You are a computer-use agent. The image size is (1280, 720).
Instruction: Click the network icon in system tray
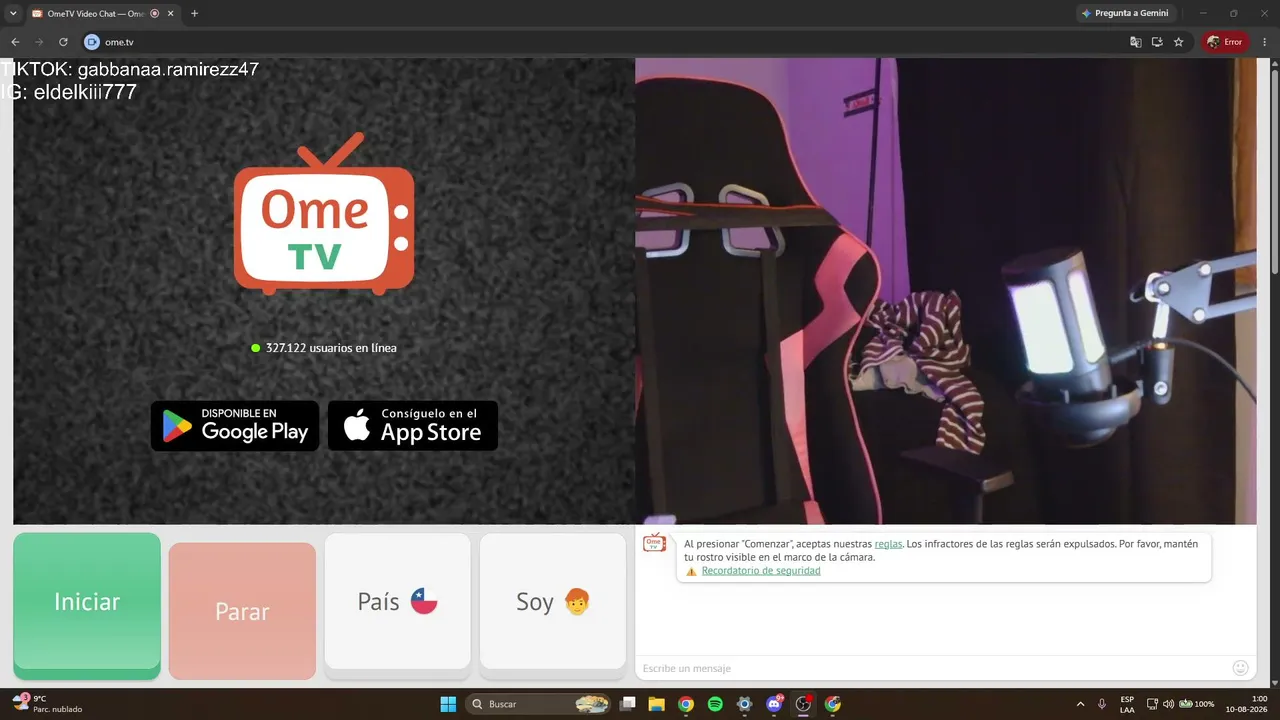coord(1152,704)
